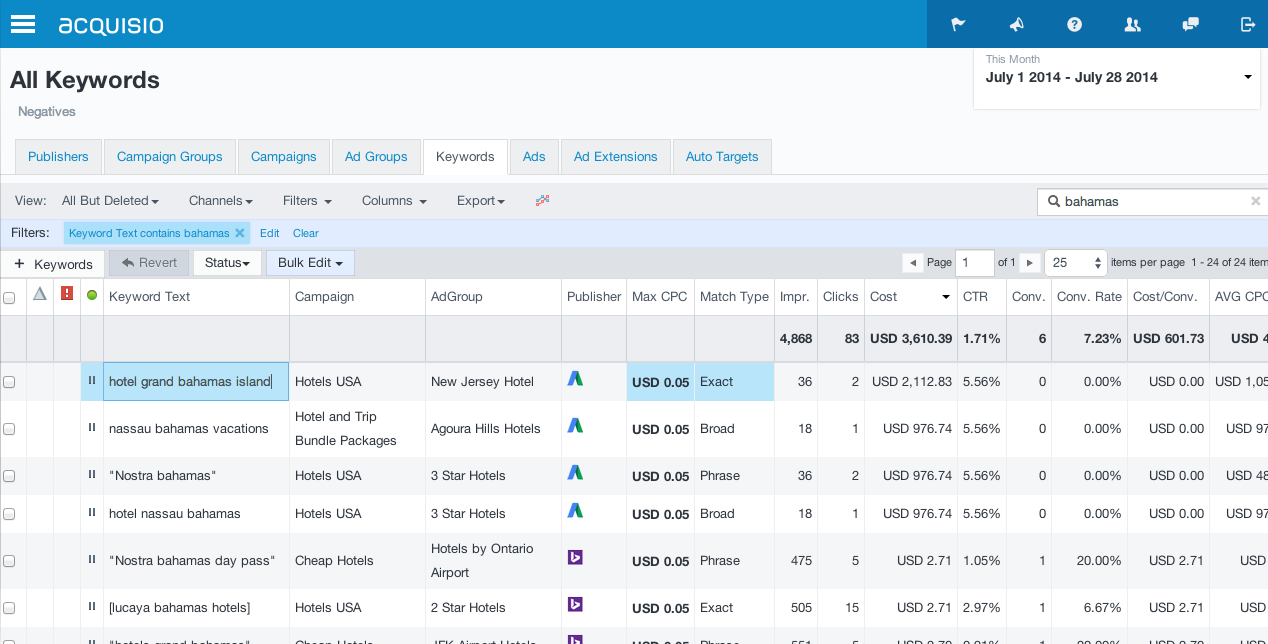This screenshot has height=644, width=1268.
Task: Open the help question mark icon
Action: tap(1074, 24)
